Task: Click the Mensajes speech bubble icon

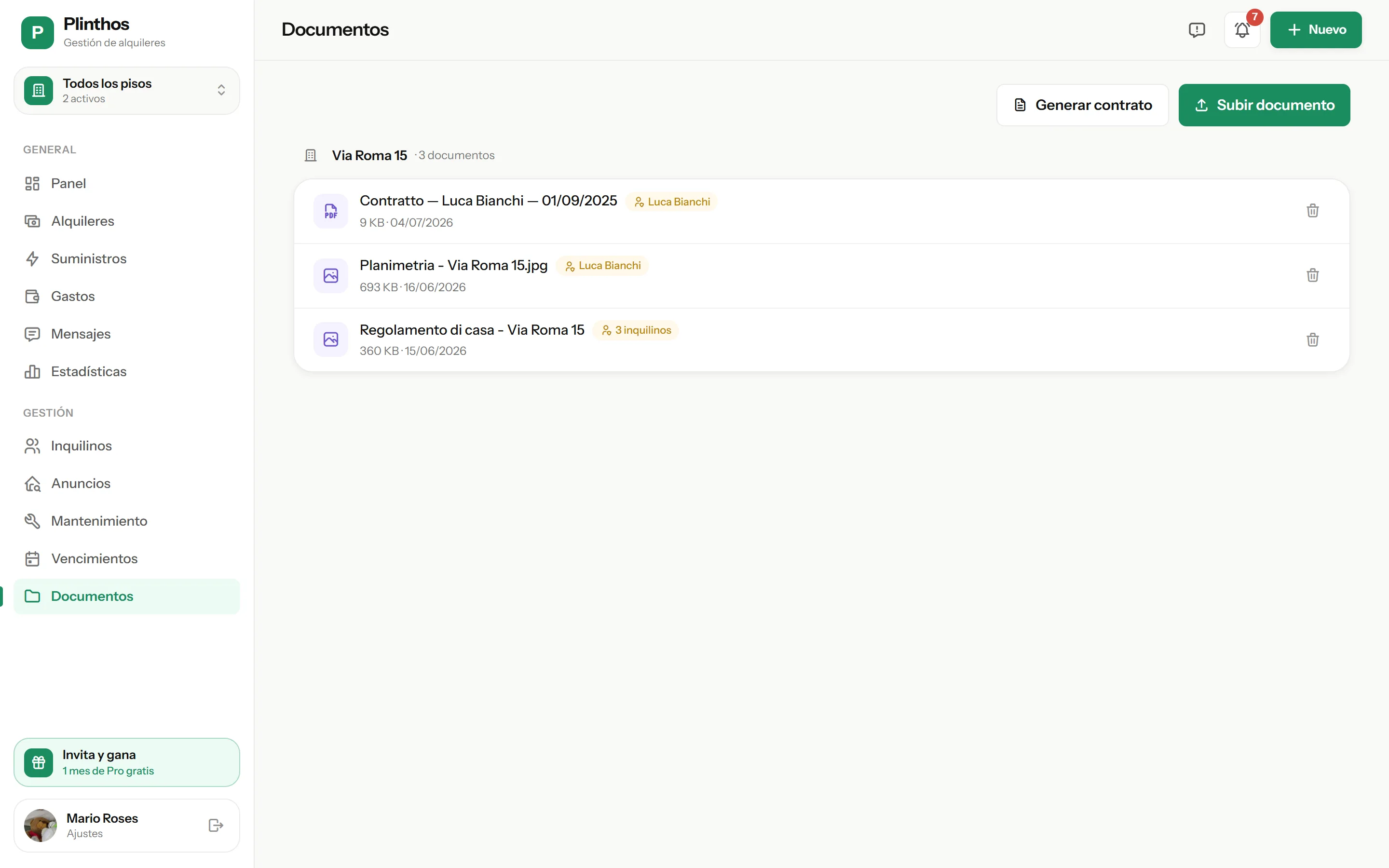Action: coord(32,334)
